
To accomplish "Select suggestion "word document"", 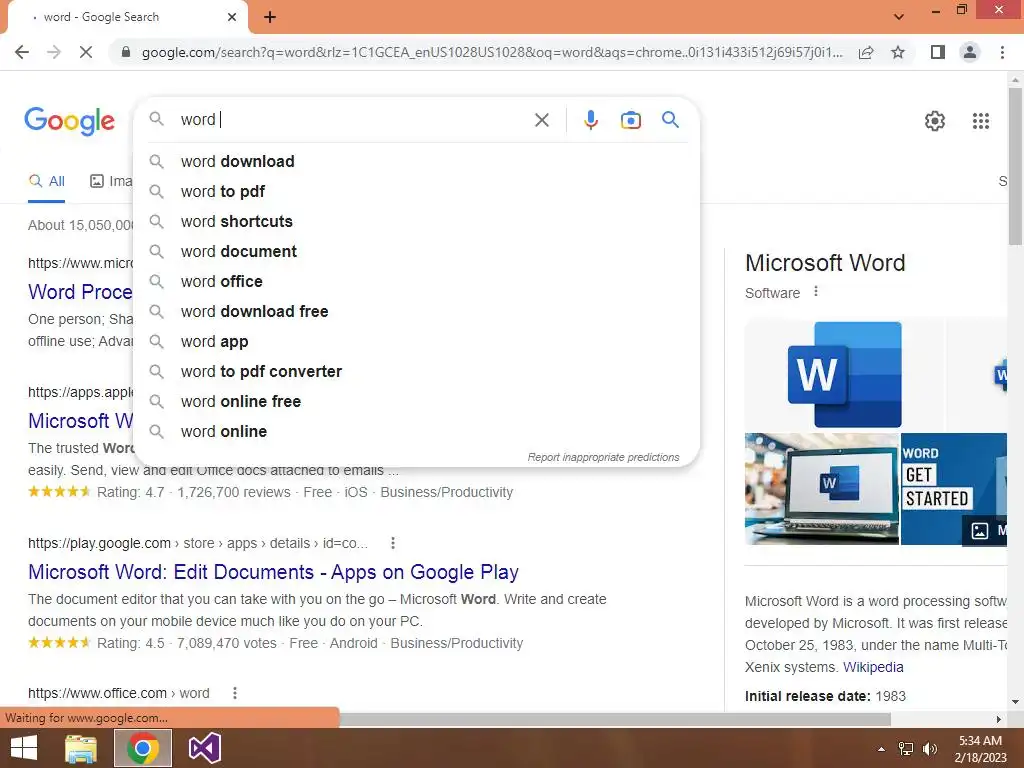I will point(416,251).
